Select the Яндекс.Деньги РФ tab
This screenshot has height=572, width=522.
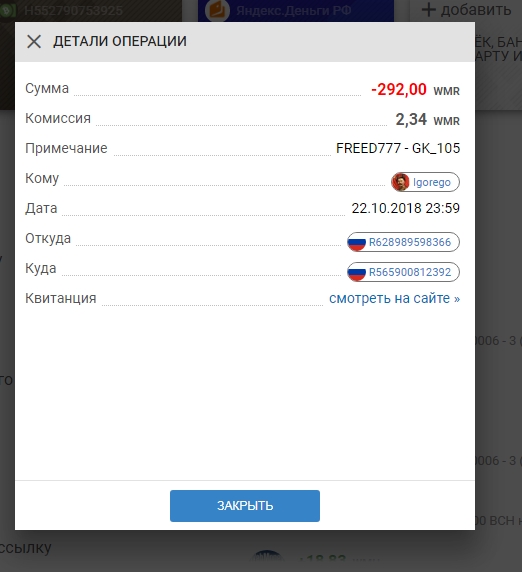(296, 11)
